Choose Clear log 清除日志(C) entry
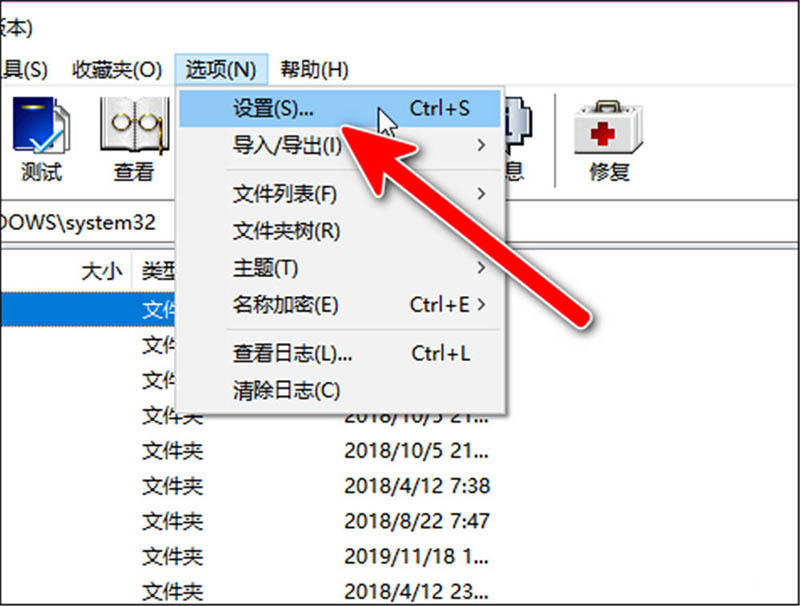This screenshot has width=800, height=606. click(340, 391)
